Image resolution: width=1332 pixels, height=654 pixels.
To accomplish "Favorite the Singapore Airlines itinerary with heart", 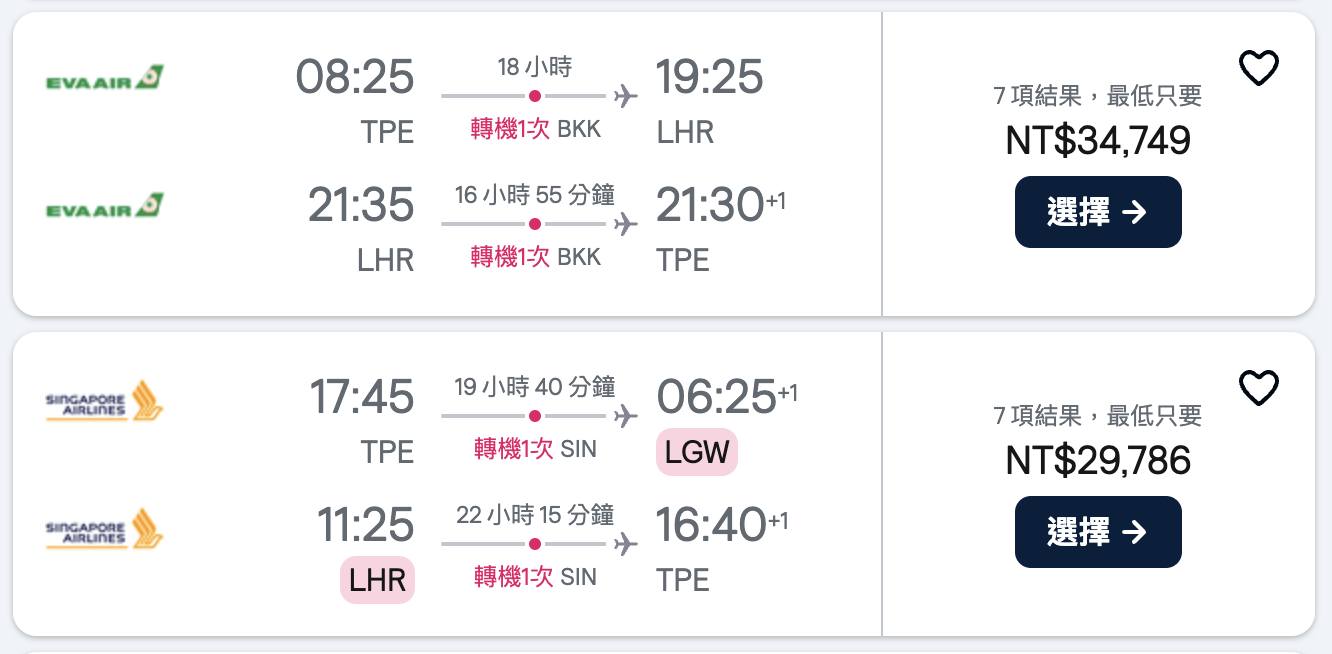I will point(1258,388).
